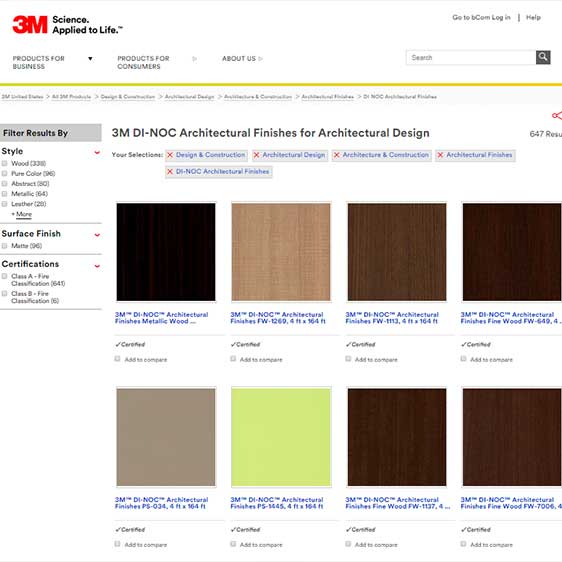The image size is (562, 562).
Task: Remove Design & Construction selection via X
Action: (x=170, y=155)
